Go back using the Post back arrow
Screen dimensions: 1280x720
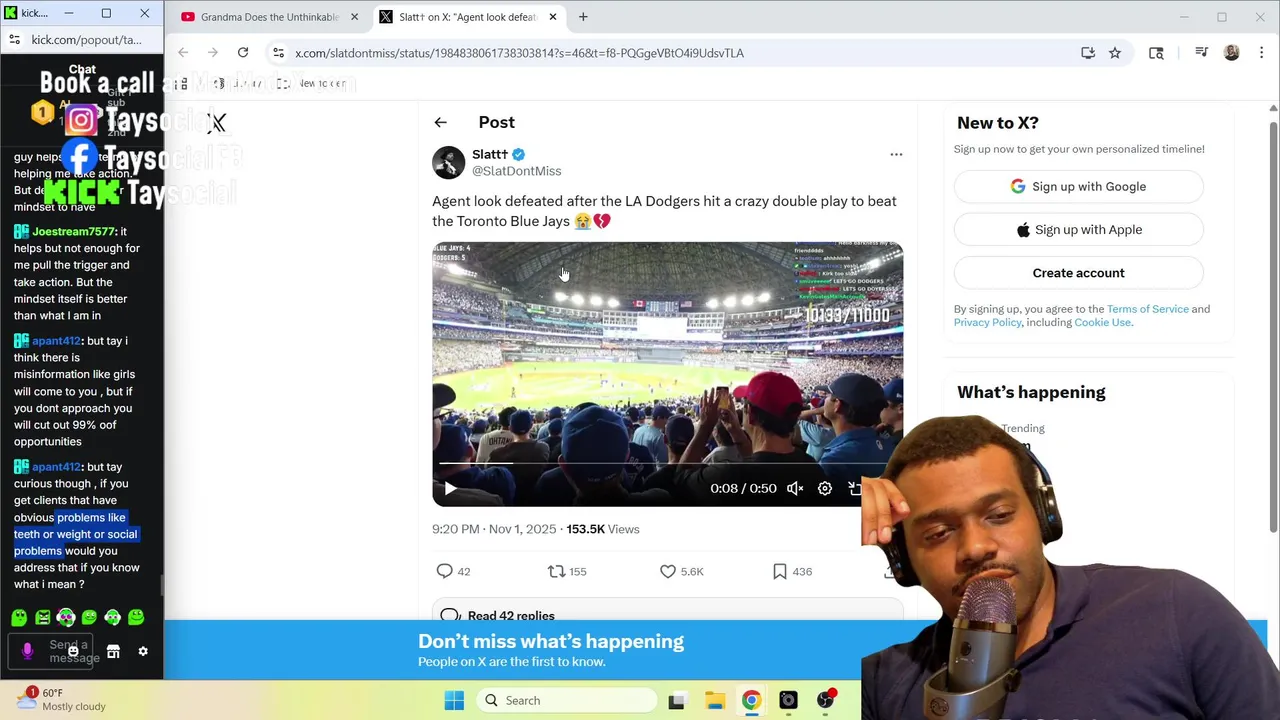440,122
